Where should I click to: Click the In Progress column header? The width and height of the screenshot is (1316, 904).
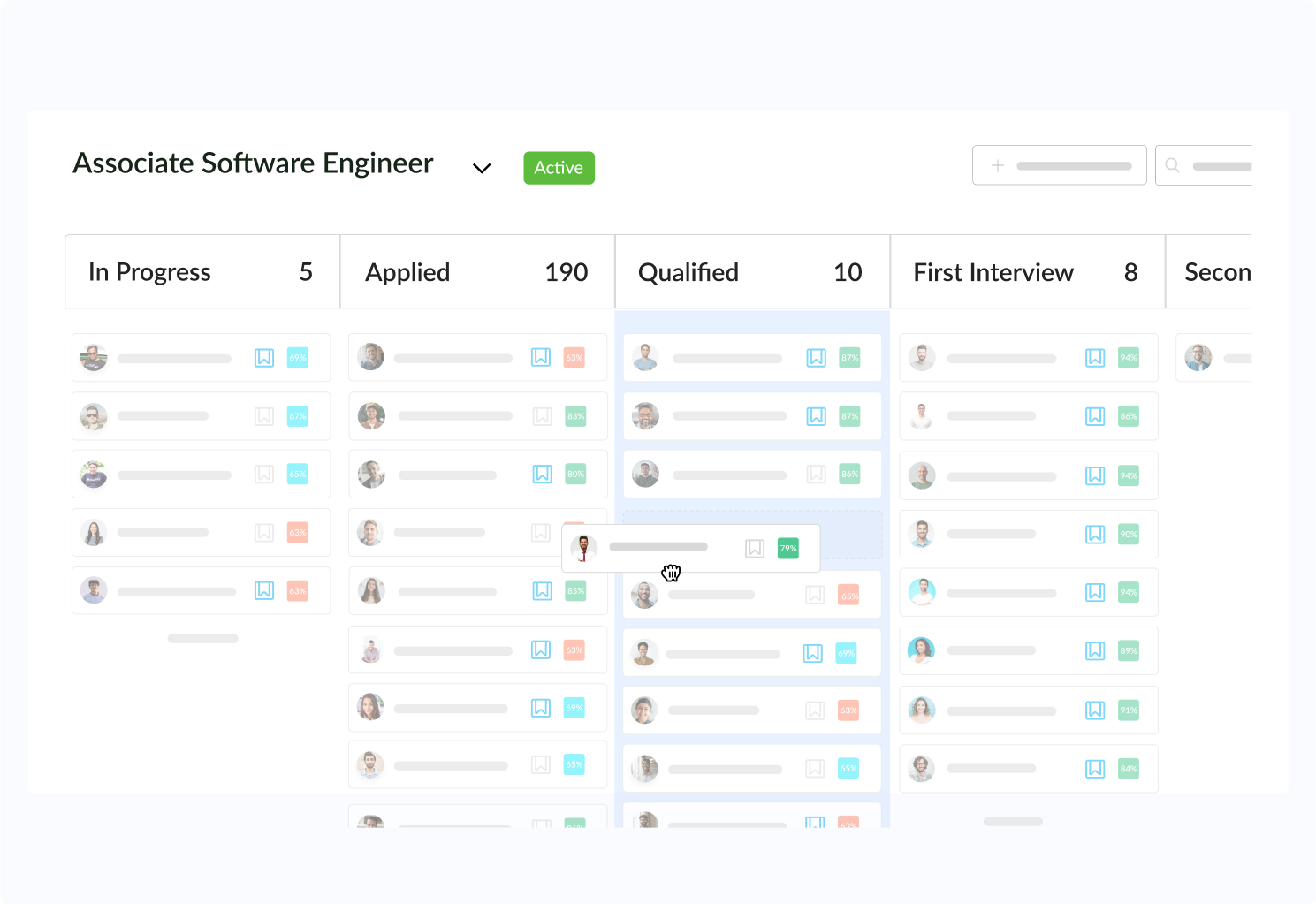tap(202, 272)
